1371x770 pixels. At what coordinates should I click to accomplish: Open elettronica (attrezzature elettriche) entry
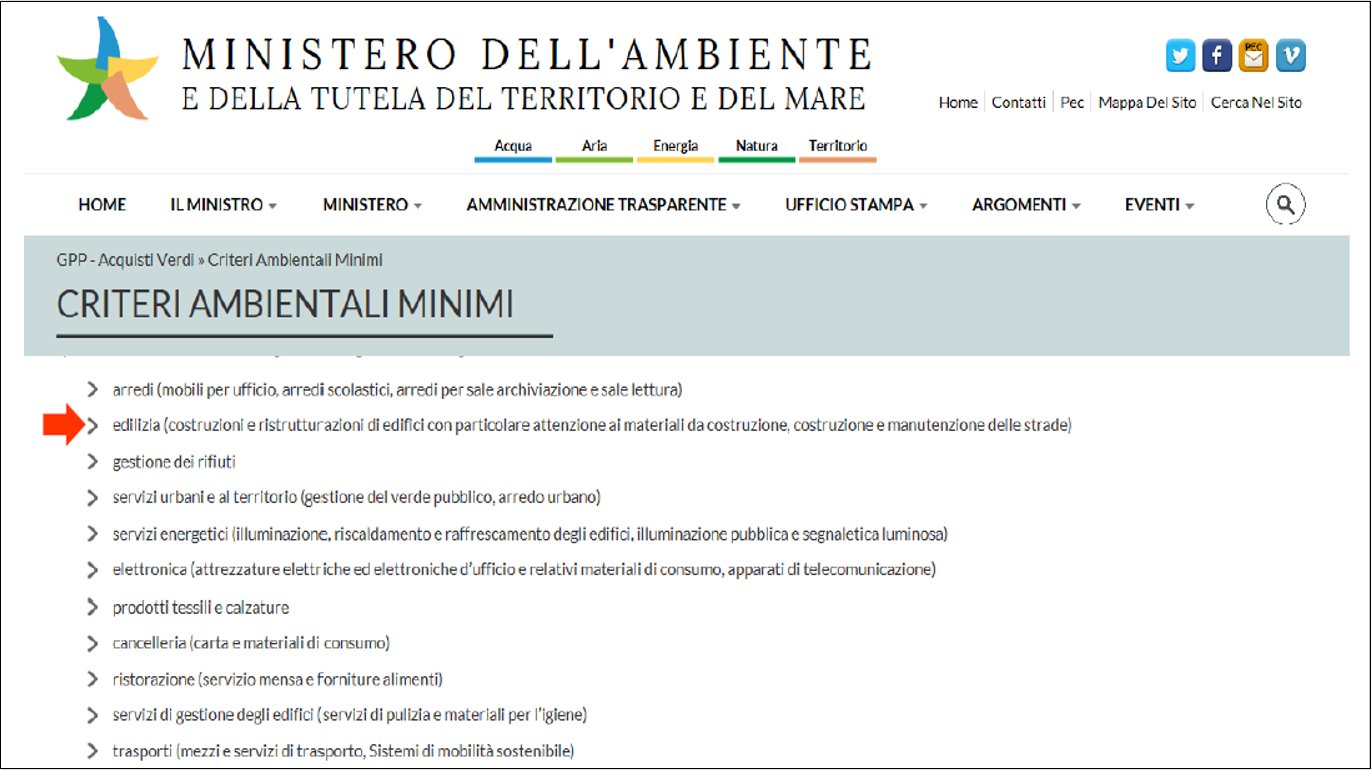[x=524, y=570]
